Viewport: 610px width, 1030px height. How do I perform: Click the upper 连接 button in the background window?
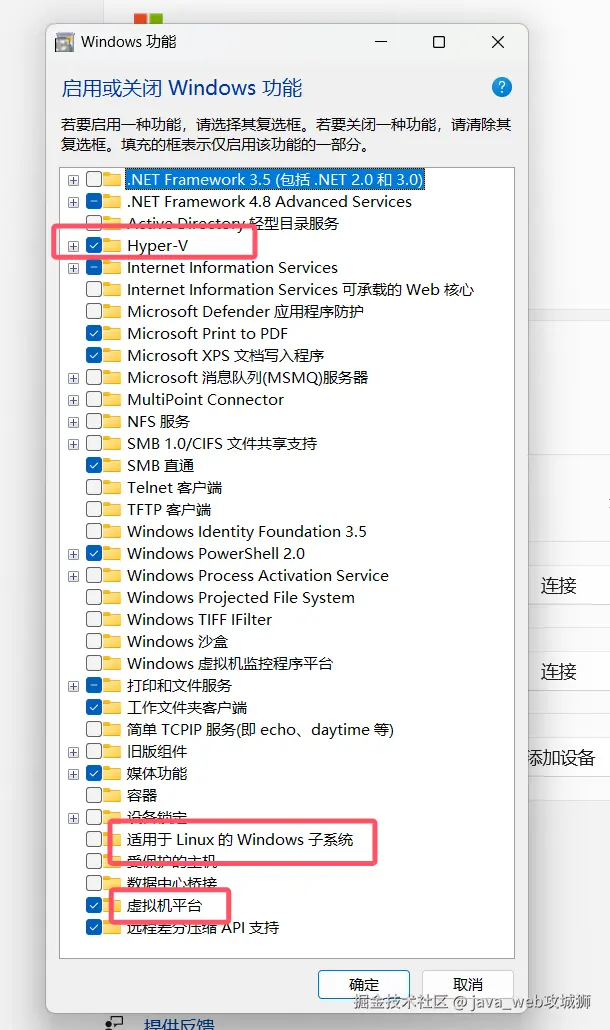[x=558, y=585]
